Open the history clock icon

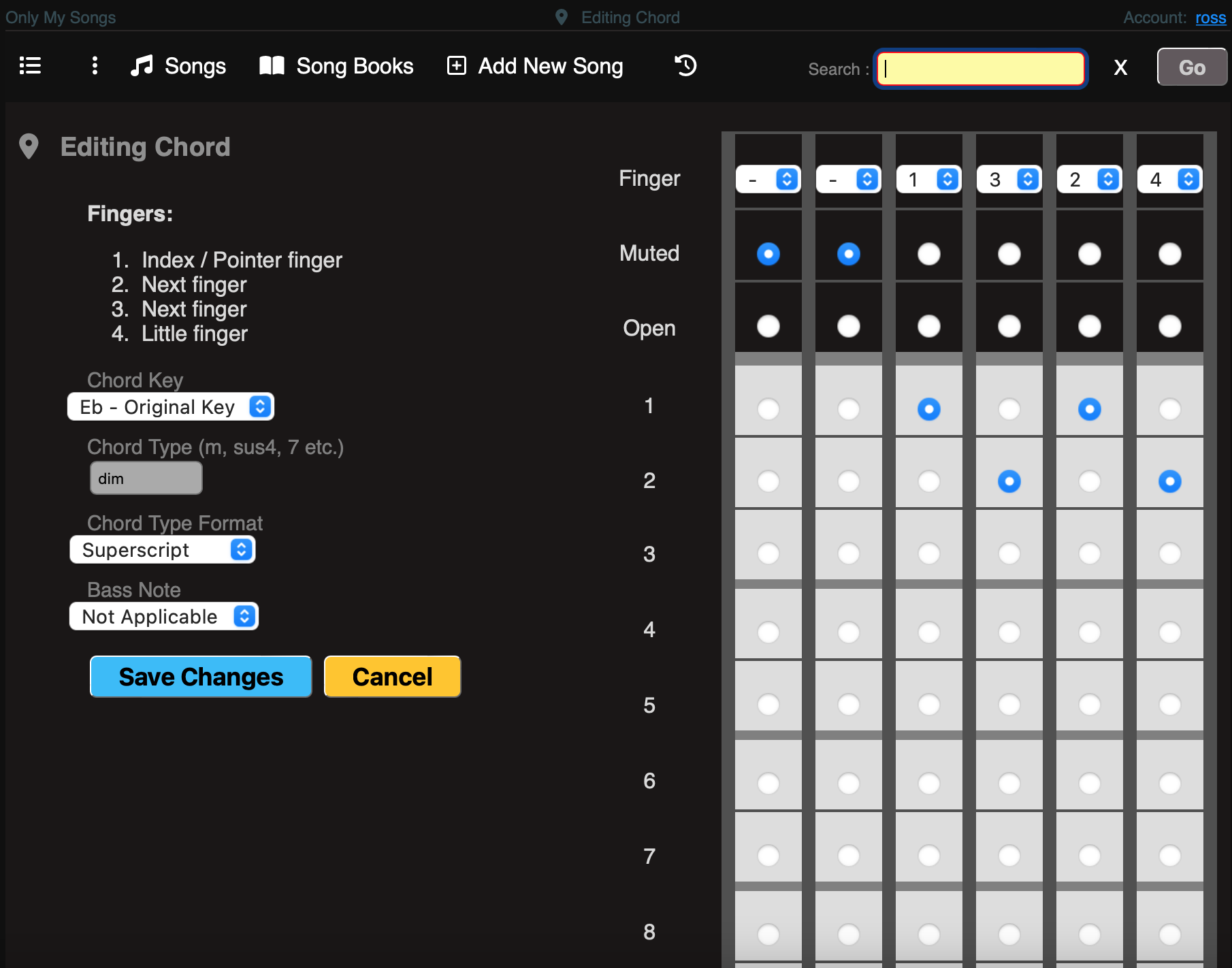click(x=685, y=66)
